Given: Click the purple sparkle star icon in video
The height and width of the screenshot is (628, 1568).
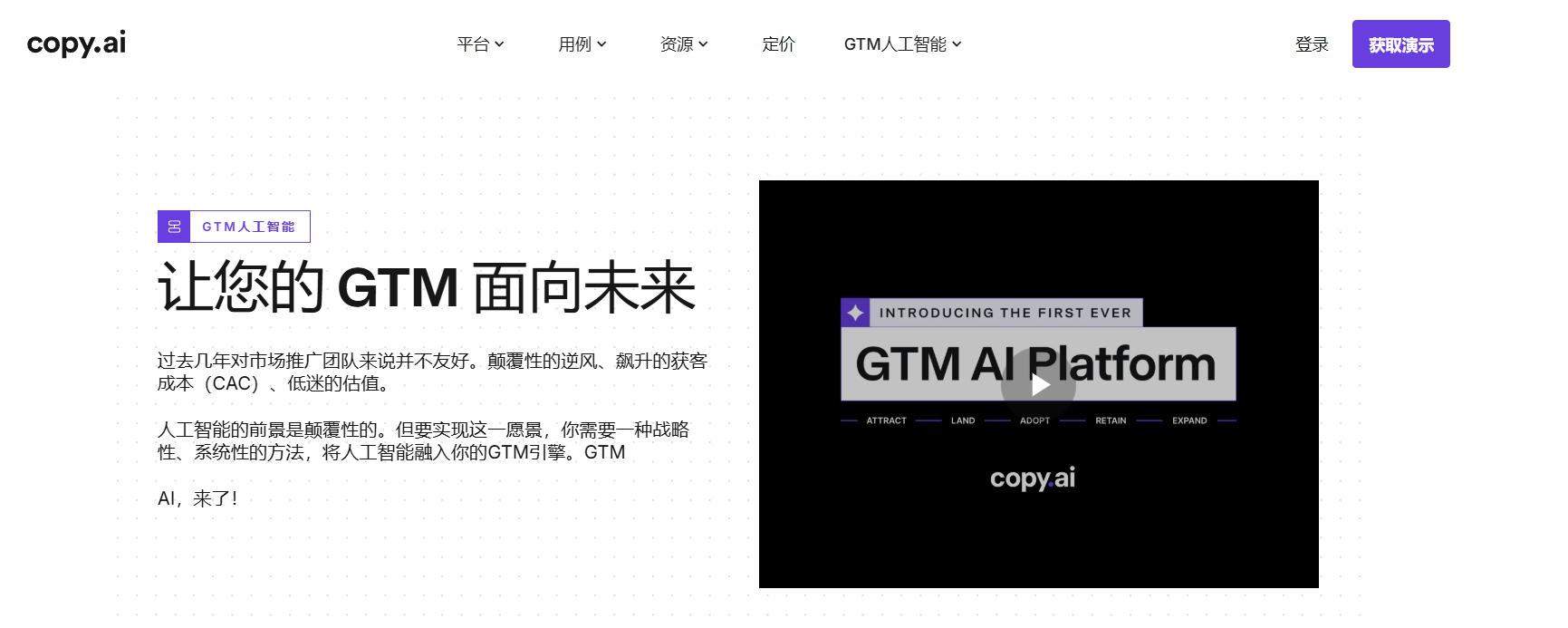Looking at the screenshot, I should 855,313.
